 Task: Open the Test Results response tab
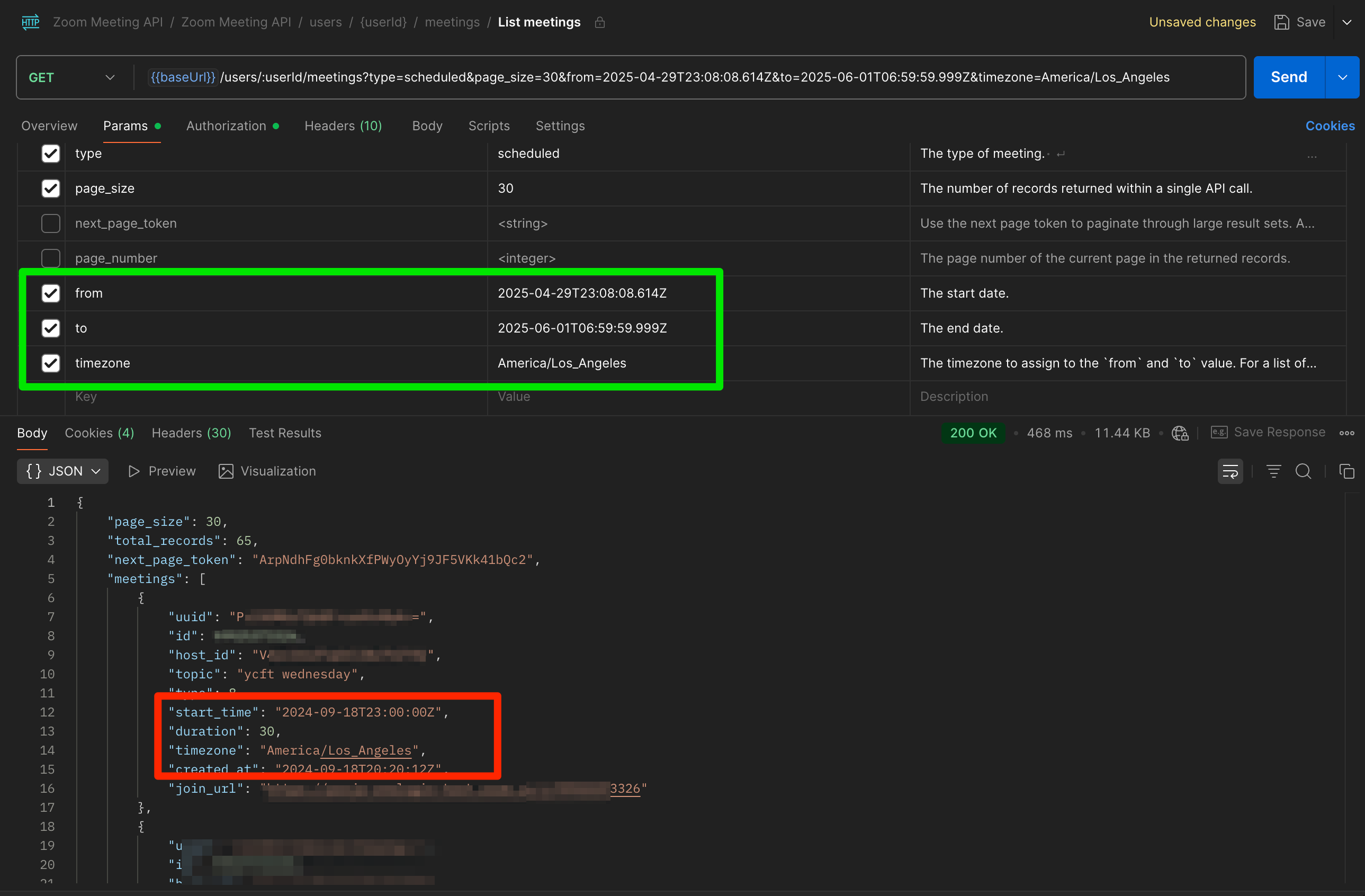coord(284,433)
